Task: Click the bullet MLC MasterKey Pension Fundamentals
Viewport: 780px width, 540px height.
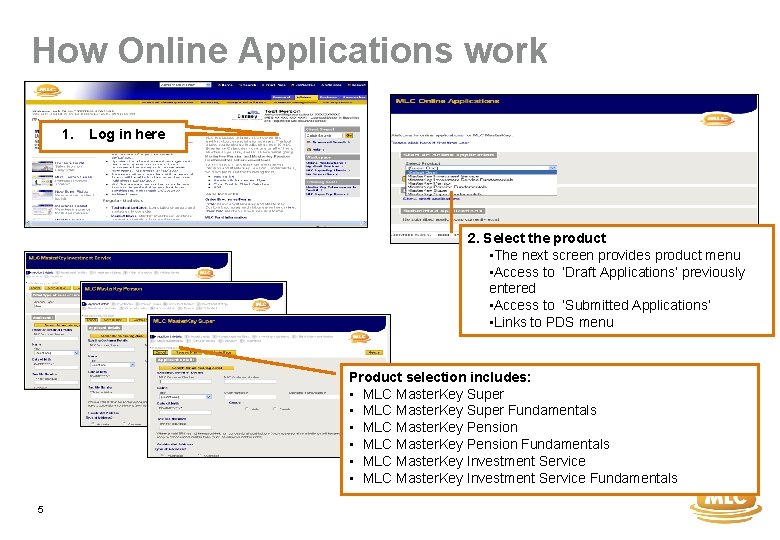Action: tap(486, 444)
